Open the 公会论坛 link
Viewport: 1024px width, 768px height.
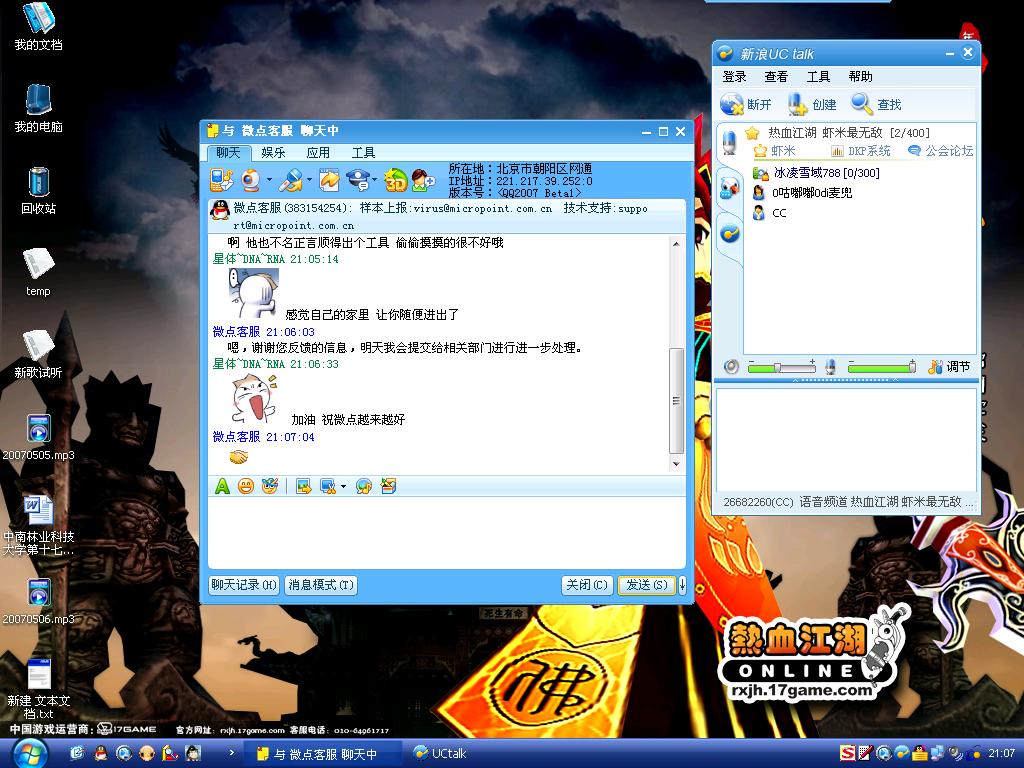[x=940, y=151]
